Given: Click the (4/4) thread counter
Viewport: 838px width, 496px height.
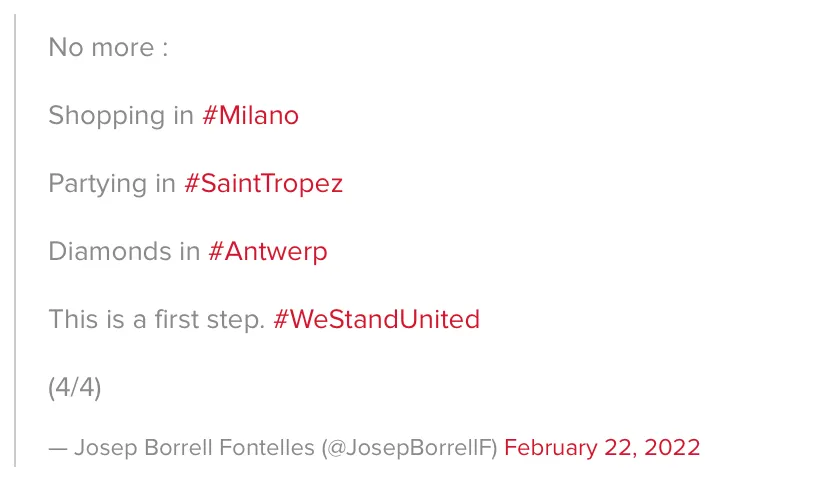Looking at the screenshot, I should (x=75, y=387).
